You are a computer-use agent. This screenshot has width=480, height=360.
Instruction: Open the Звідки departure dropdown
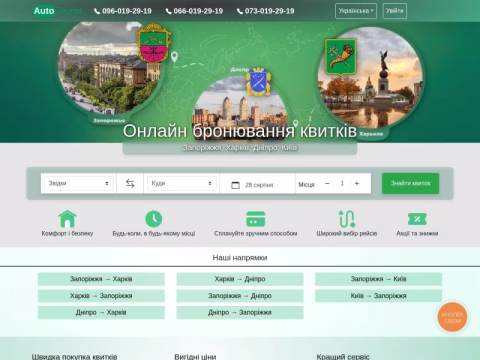(x=78, y=183)
